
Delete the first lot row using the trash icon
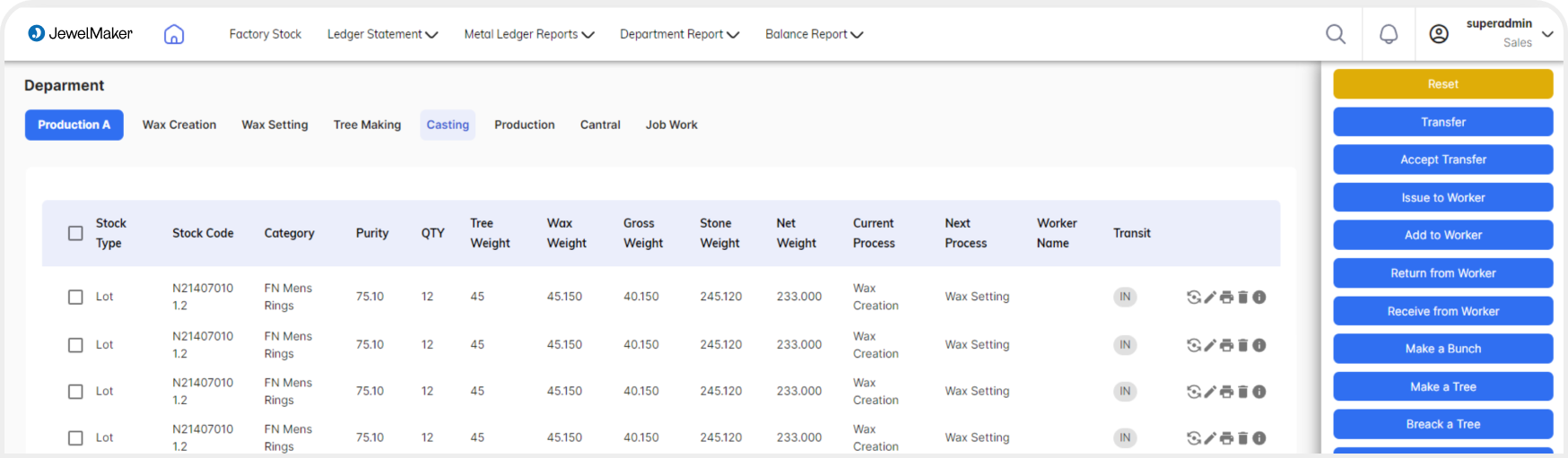pos(1243,298)
